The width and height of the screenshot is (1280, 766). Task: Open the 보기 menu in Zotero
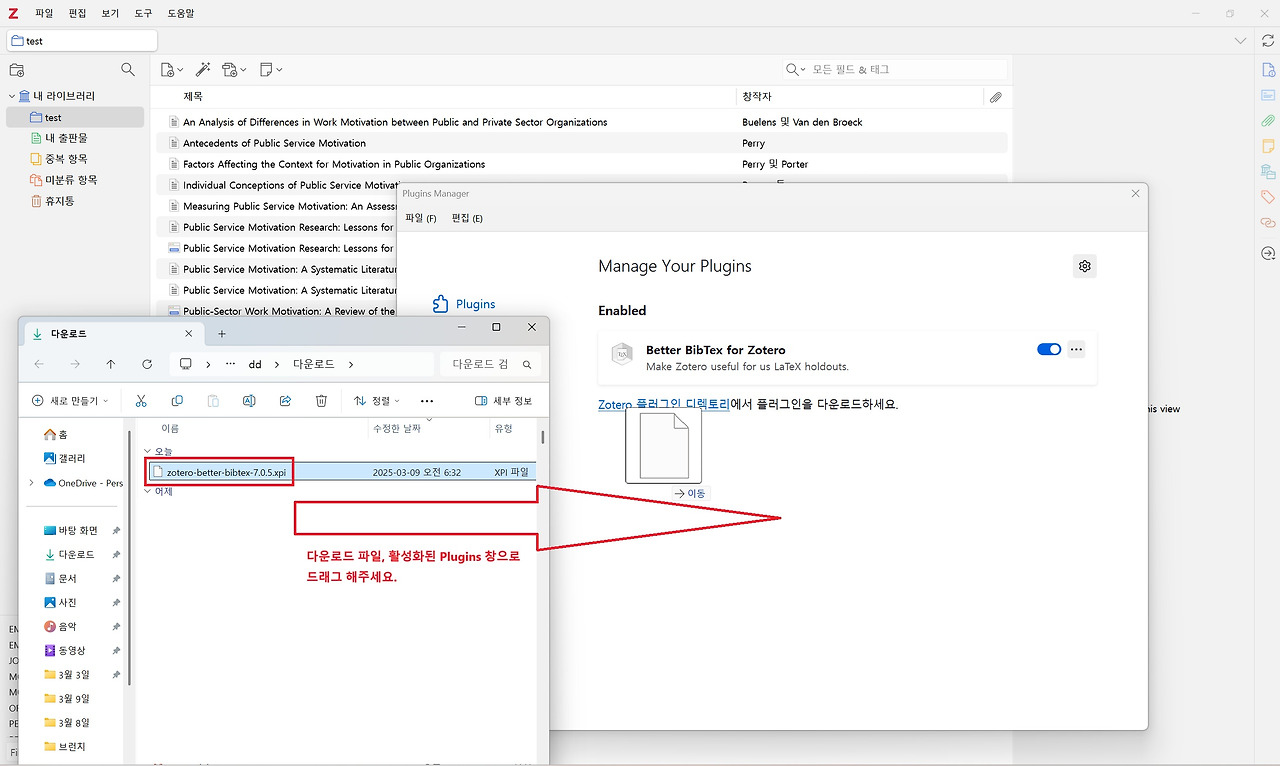point(110,14)
